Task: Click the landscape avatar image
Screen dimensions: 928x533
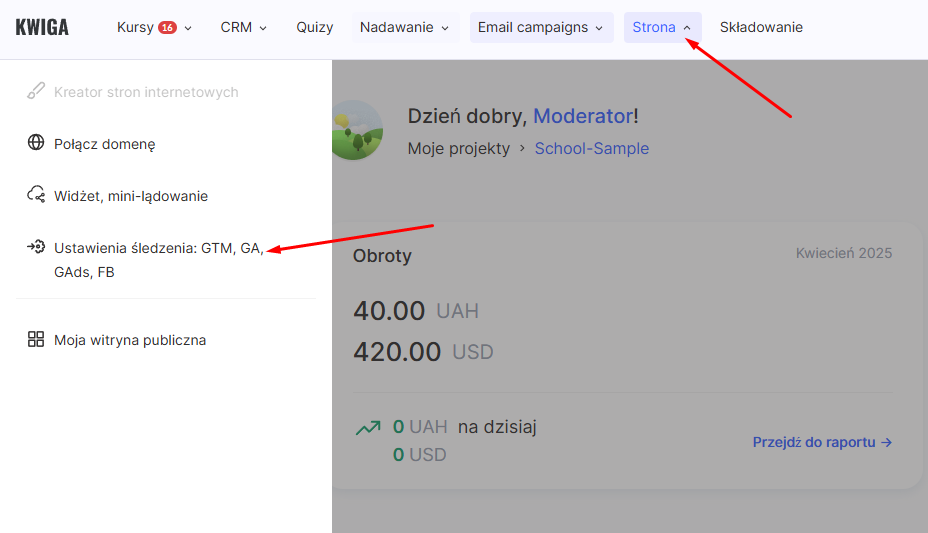Action: click(x=357, y=130)
